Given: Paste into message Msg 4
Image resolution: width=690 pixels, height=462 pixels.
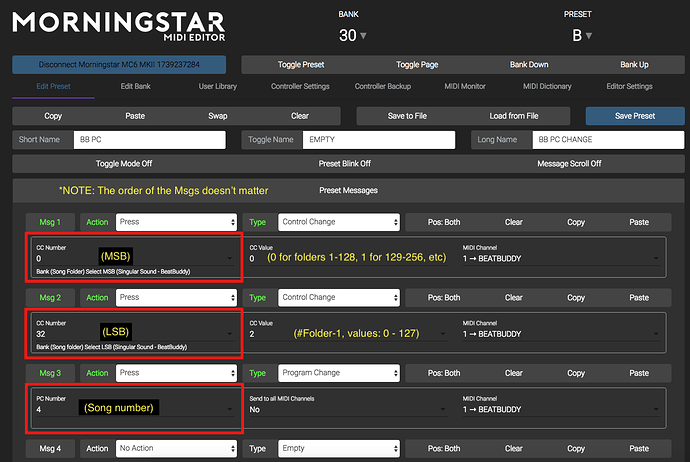Looking at the screenshot, I should point(639,448).
